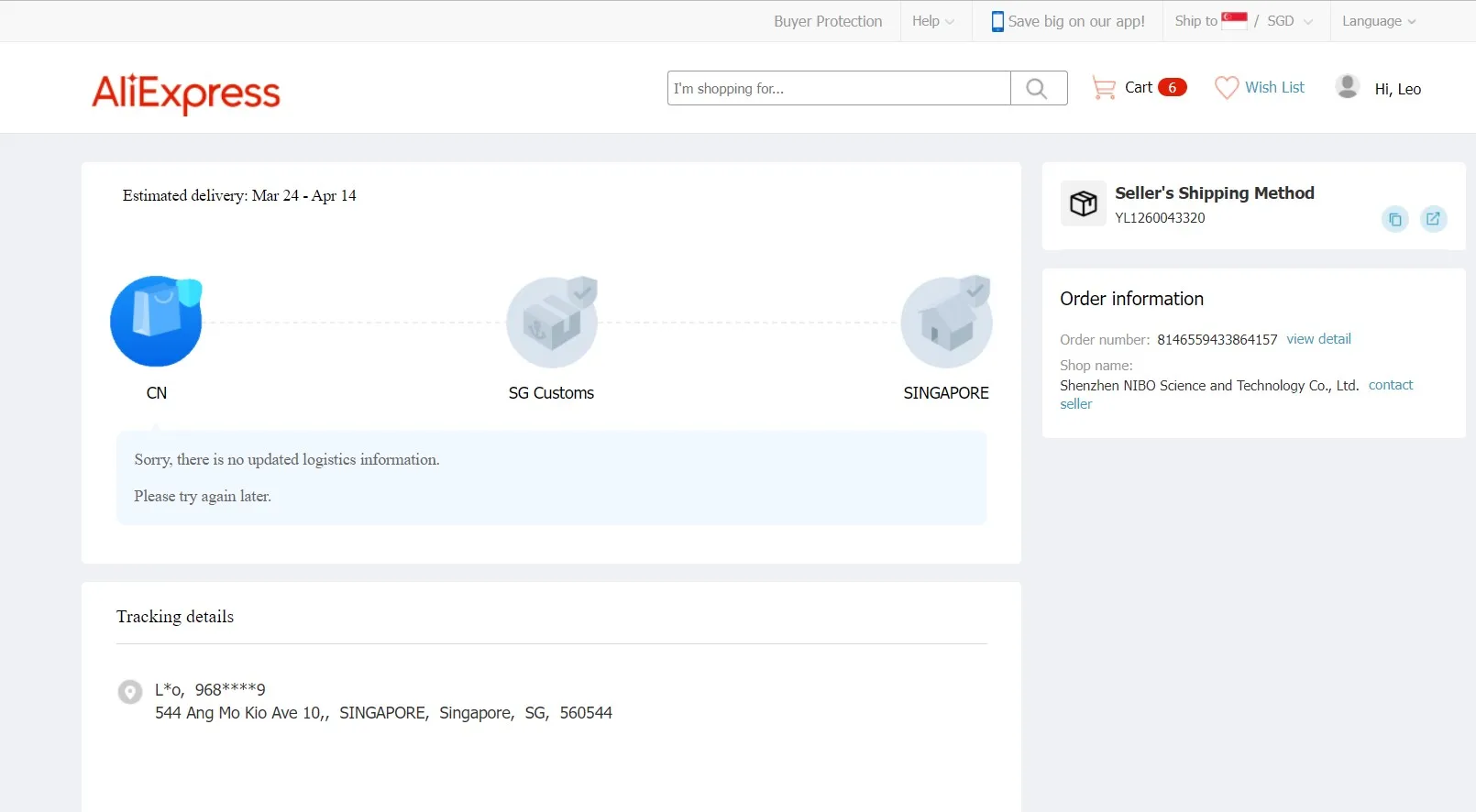The width and height of the screenshot is (1476, 812).
Task: Click Save big on our app link
Action: click(1076, 21)
